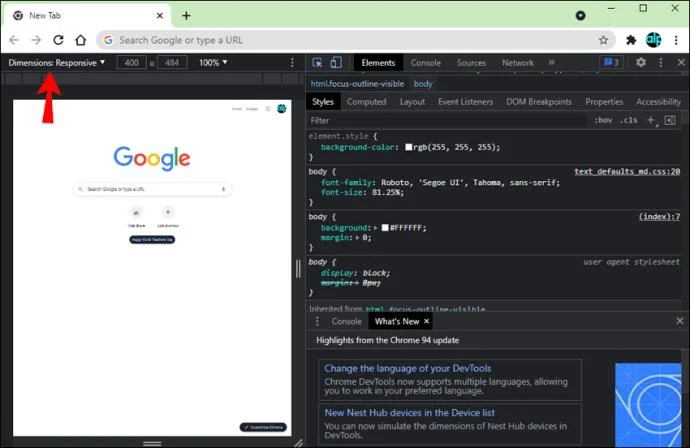Screen dimensions: 690x448
Task: Click the emulated Google search box
Action: (152, 189)
